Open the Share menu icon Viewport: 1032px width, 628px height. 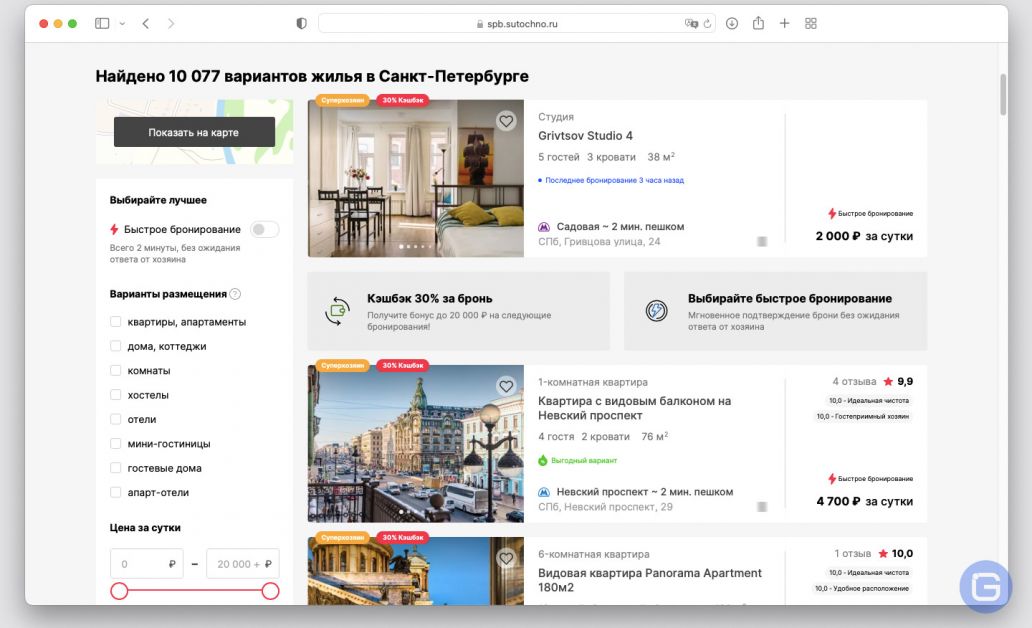[758, 23]
